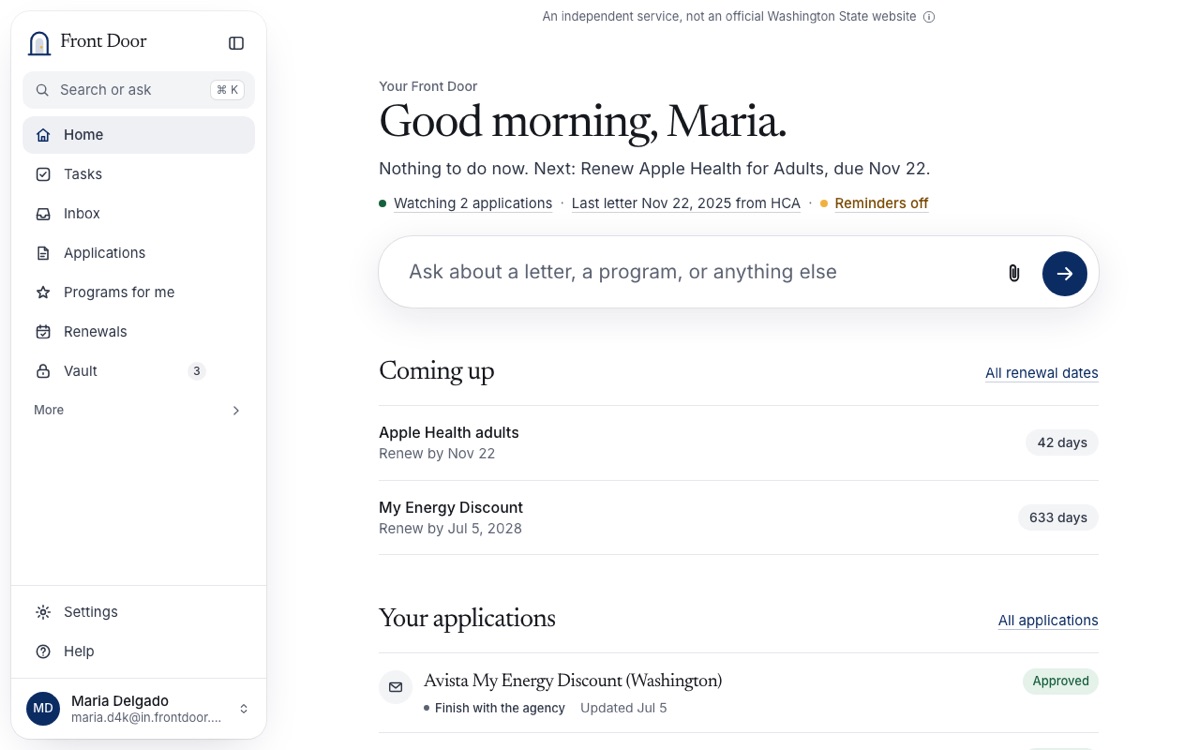Expand the More section
Image resolution: width=1200 pixels, height=750 pixels.
139,410
